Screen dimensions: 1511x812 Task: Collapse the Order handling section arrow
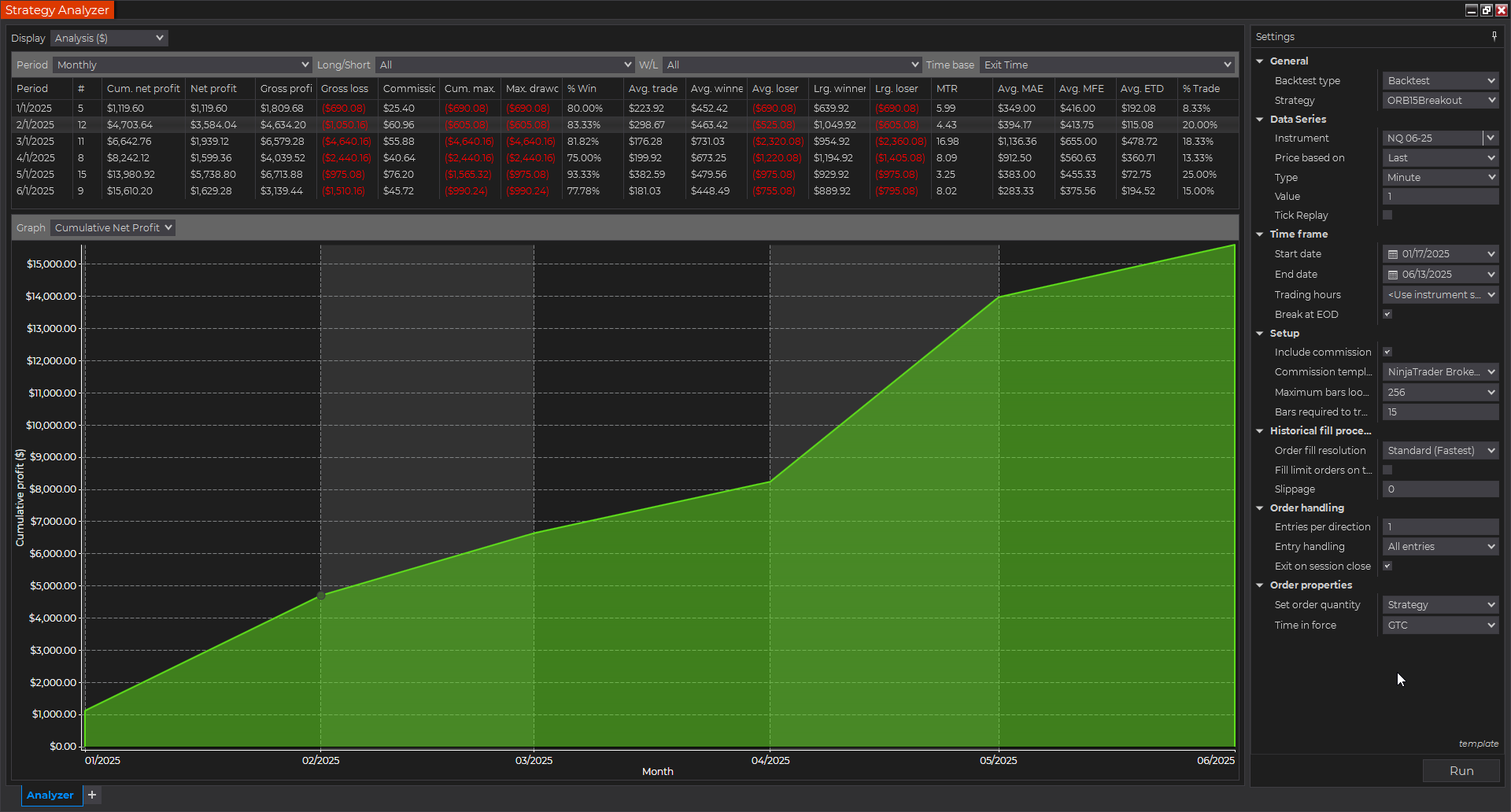tap(1260, 508)
